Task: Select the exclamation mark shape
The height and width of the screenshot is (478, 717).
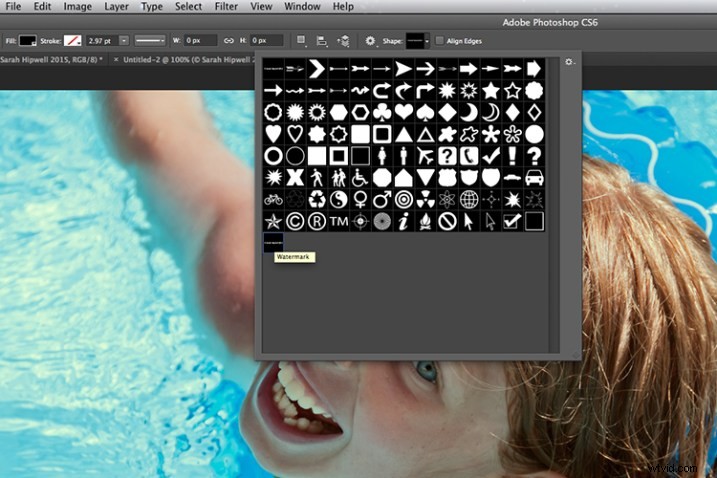Action: click(x=512, y=156)
